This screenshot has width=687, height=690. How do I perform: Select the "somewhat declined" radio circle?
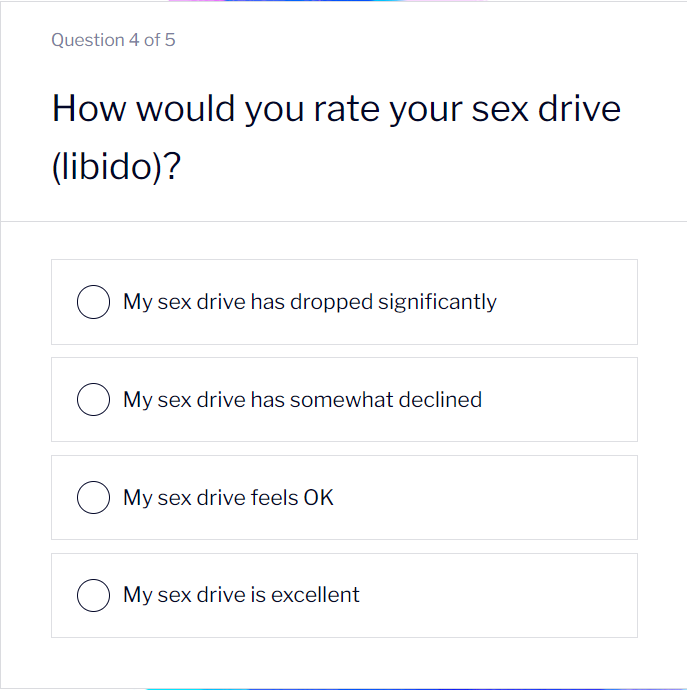coord(93,400)
